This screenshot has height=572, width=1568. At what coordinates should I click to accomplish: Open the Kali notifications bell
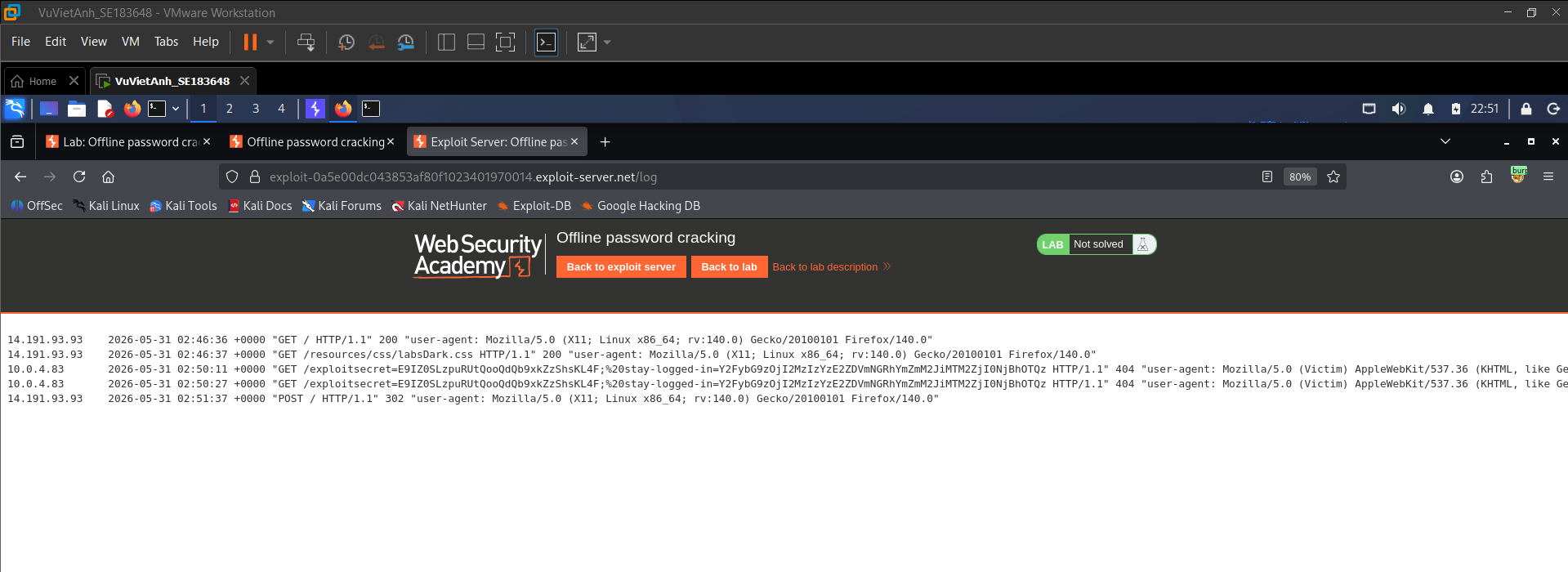coord(1428,109)
